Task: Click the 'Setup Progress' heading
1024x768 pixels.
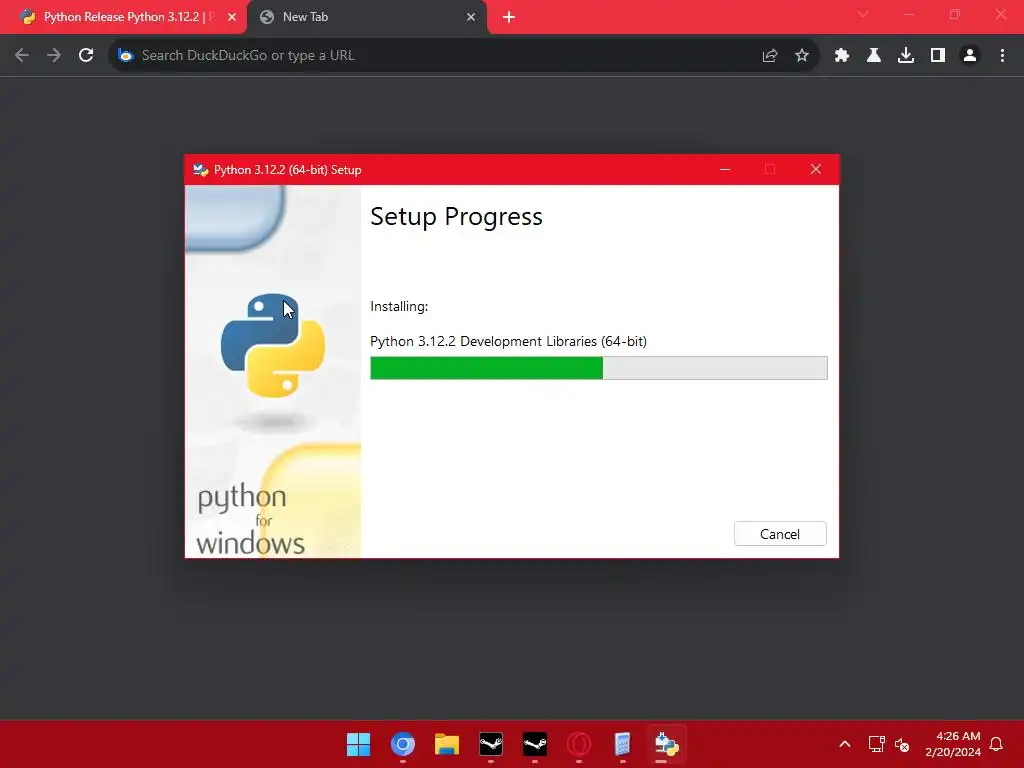Action: 456,216
